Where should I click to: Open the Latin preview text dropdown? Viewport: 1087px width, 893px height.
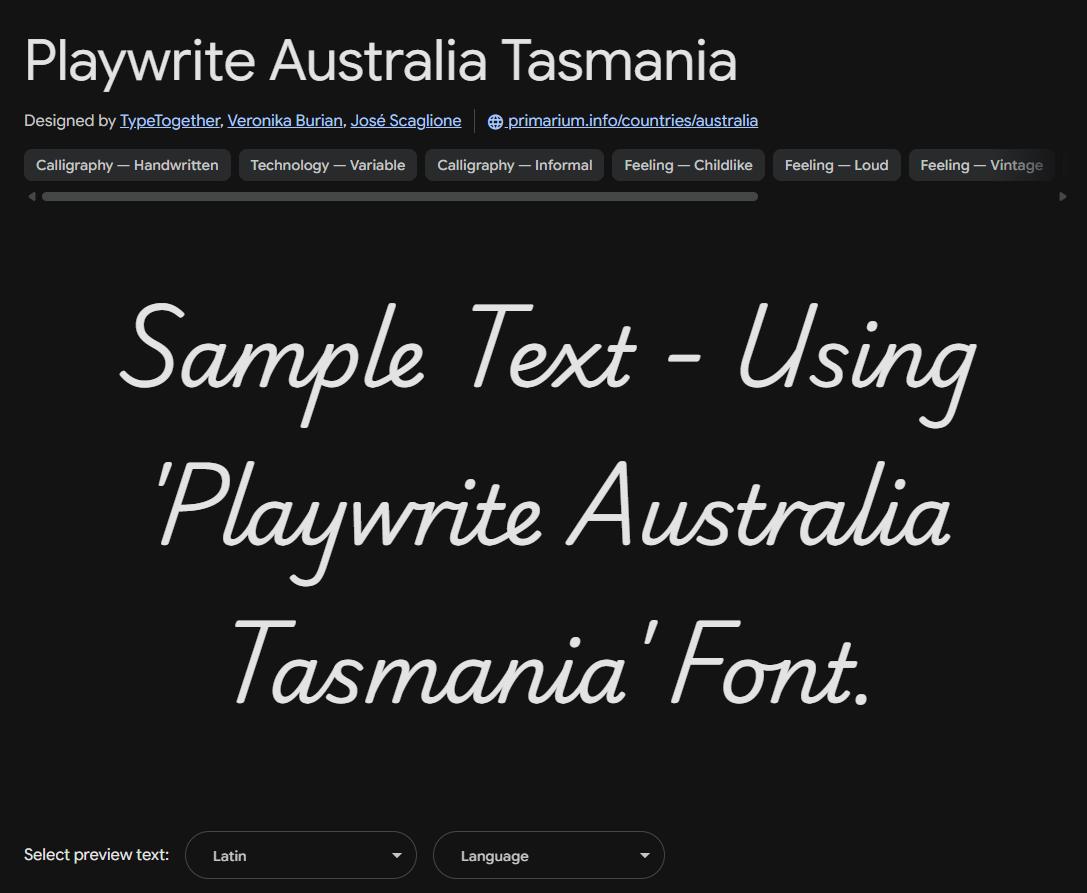301,855
